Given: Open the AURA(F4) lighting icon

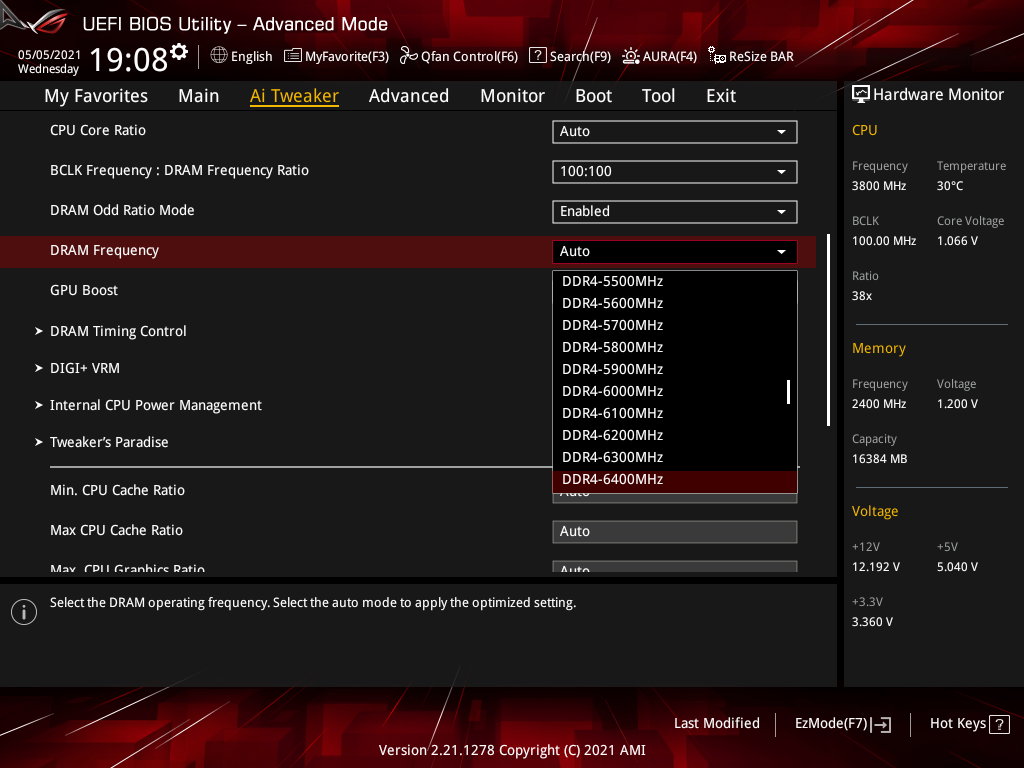Looking at the screenshot, I should click(631, 56).
